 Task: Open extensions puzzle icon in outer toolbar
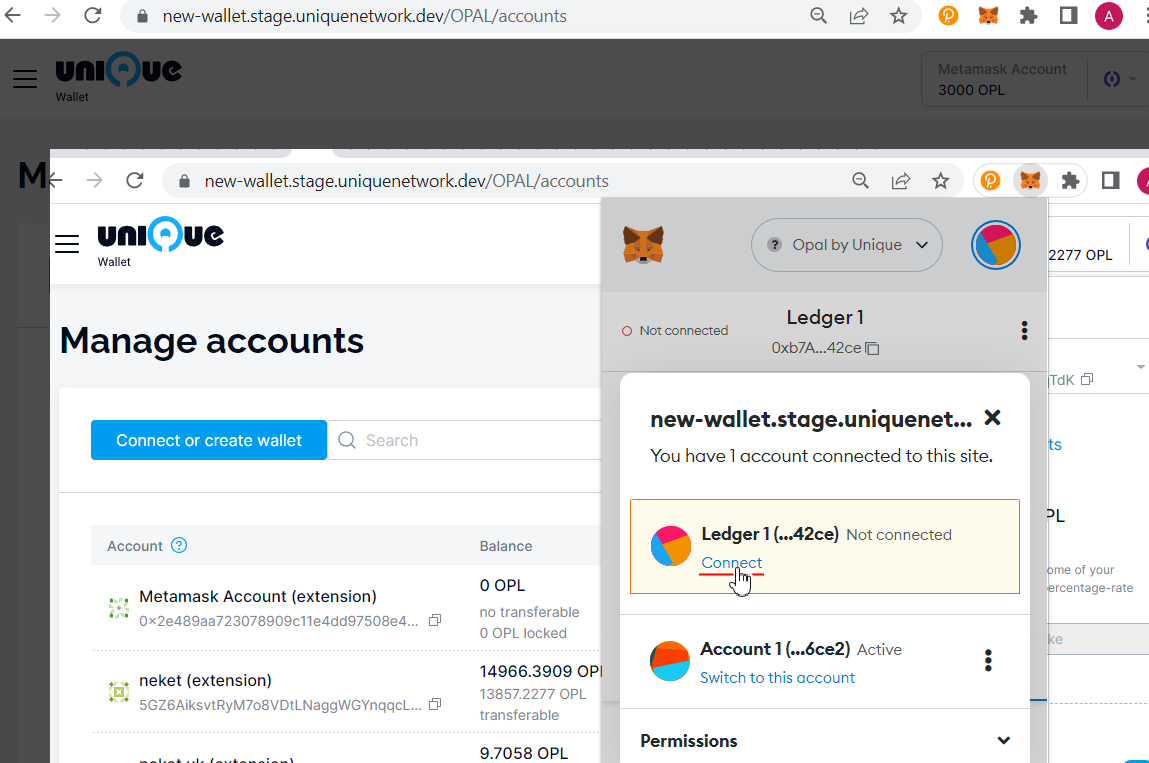coord(1028,15)
